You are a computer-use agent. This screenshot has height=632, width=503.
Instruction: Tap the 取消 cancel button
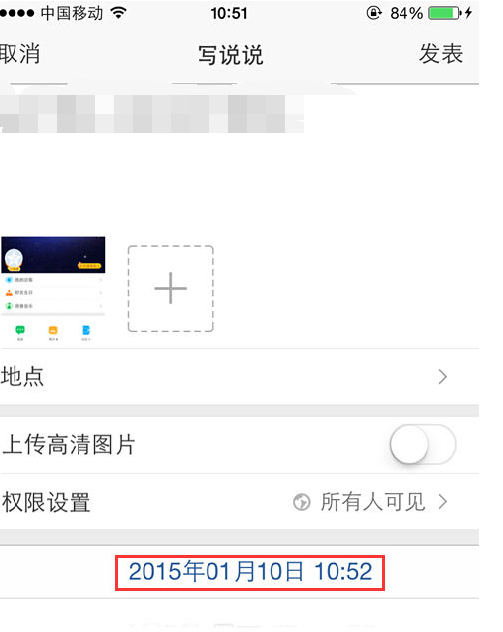19,54
